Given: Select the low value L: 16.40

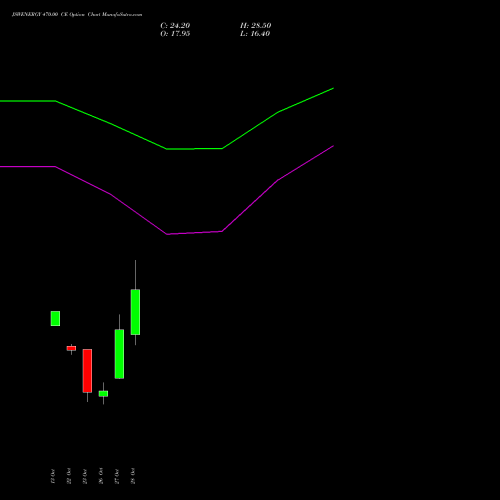Looking at the screenshot, I should (x=255, y=34).
